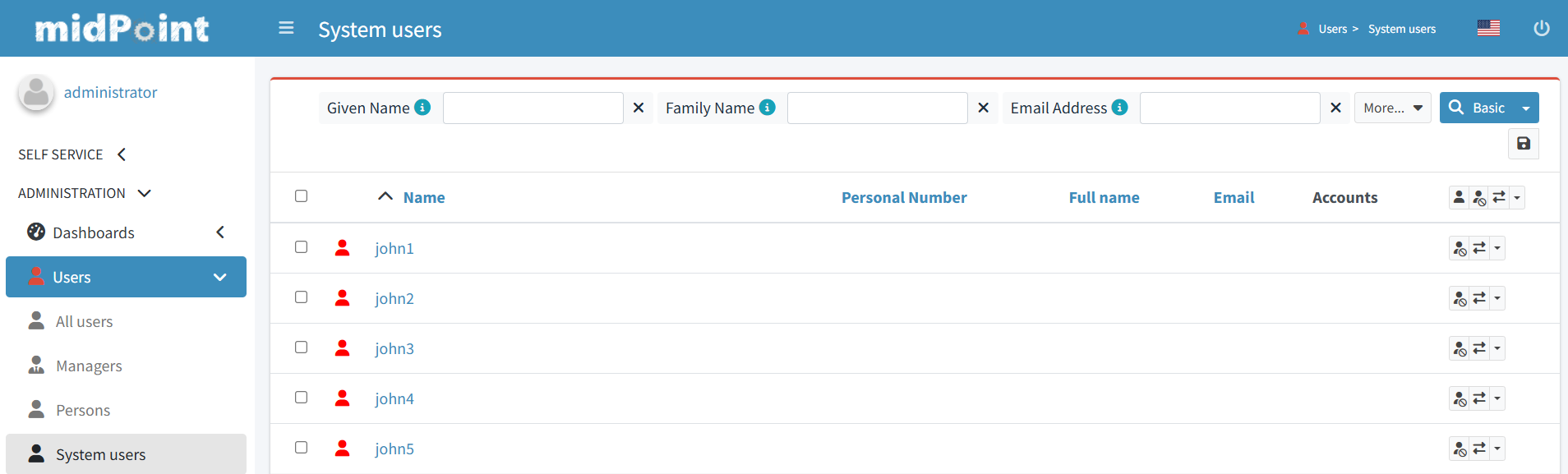Go to All users in sidebar
1568x474 pixels.
tap(84, 322)
